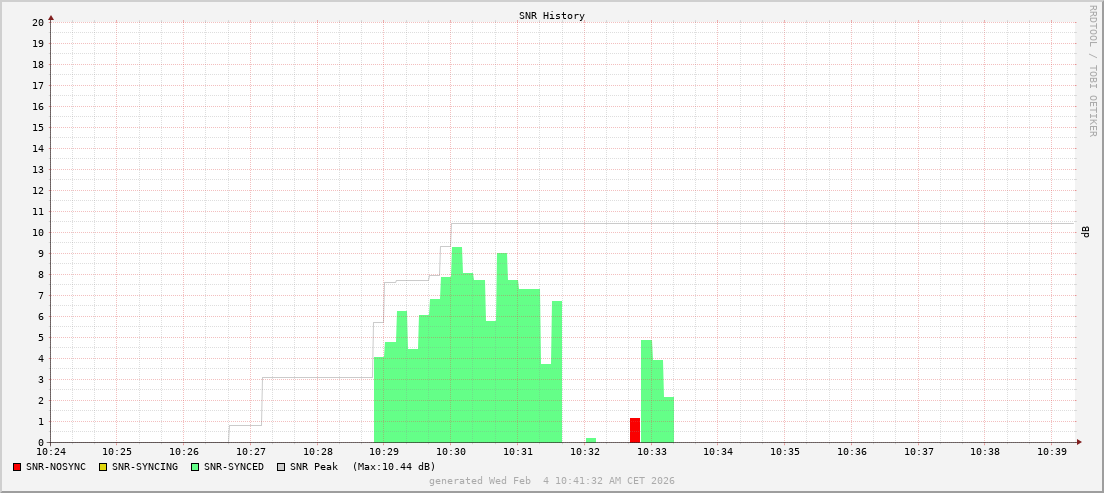Click the arrow atop the vertical axis
This screenshot has width=1104, height=493.
point(51,17)
